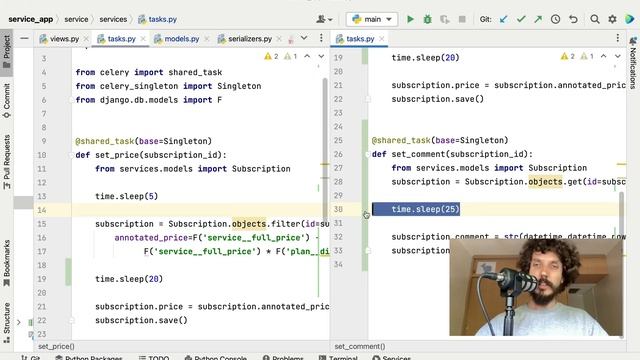Go to next highlighted error in left editor

pos(321,56)
